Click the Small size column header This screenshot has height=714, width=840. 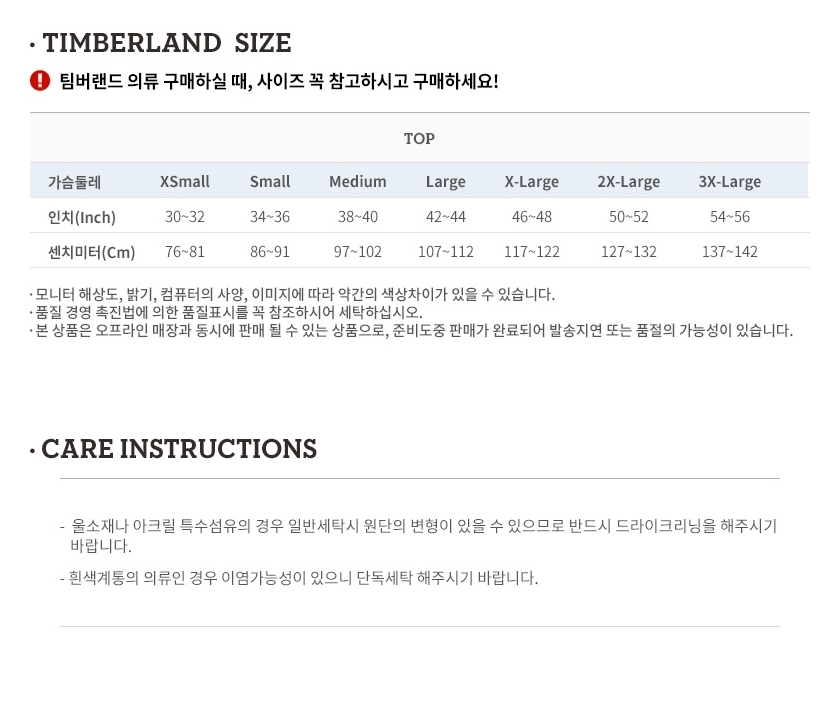[270, 182]
